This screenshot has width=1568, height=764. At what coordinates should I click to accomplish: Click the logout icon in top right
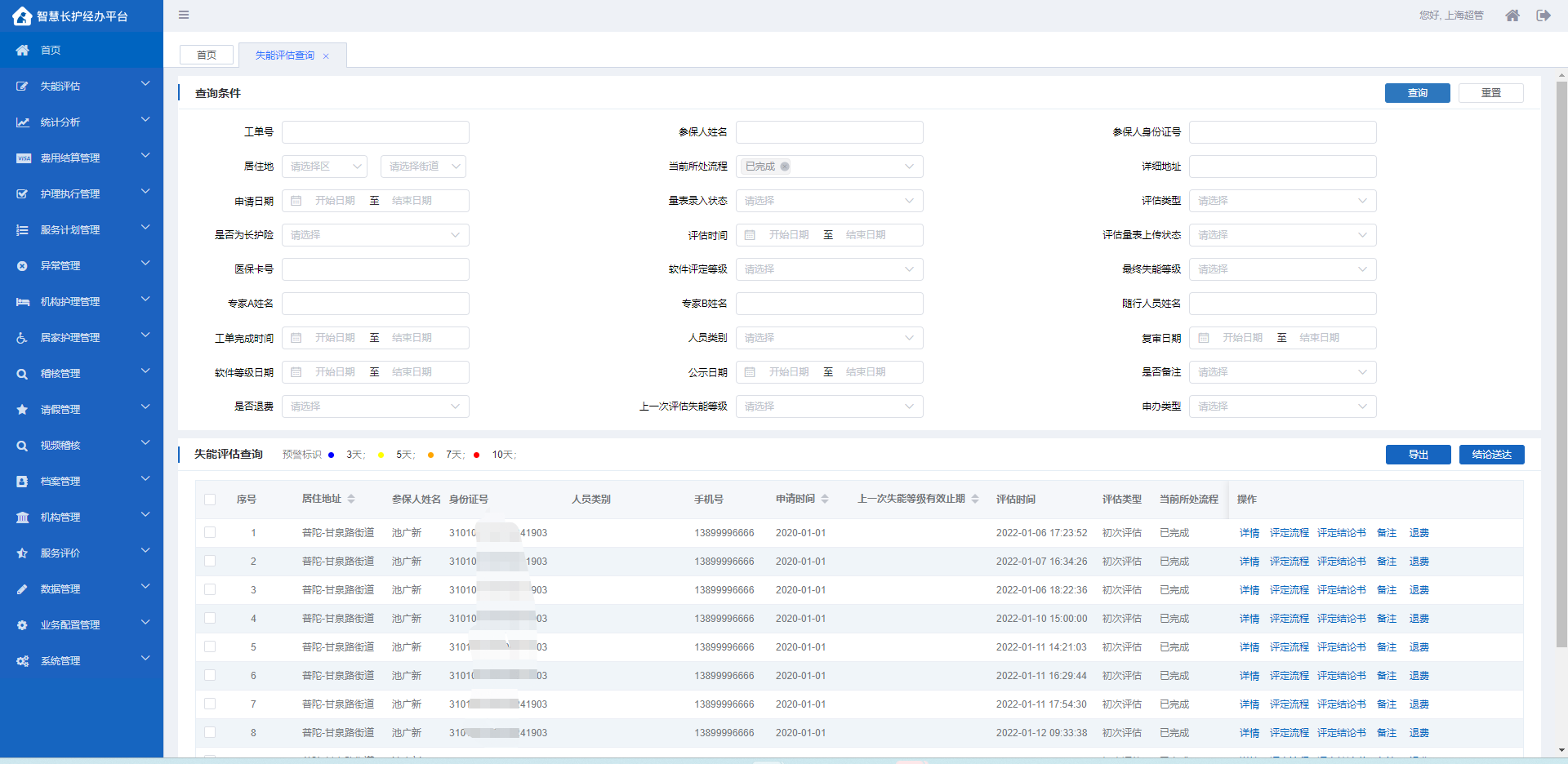tap(1543, 16)
